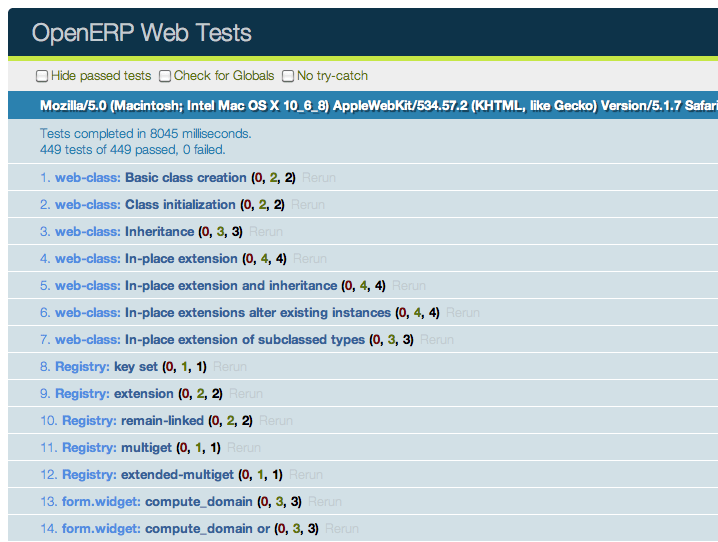Rerun the compute_domain or test
718x542 pixels.
point(342,529)
